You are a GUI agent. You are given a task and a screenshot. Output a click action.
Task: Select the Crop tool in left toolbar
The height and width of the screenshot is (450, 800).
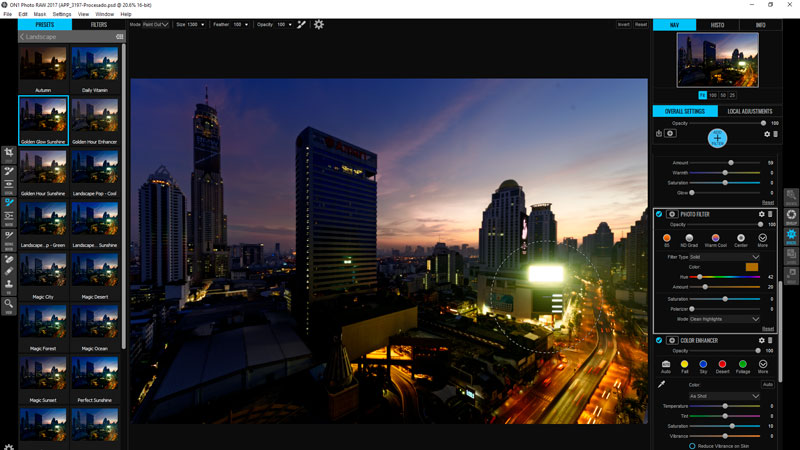pyautogui.click(x=8, y=154)
